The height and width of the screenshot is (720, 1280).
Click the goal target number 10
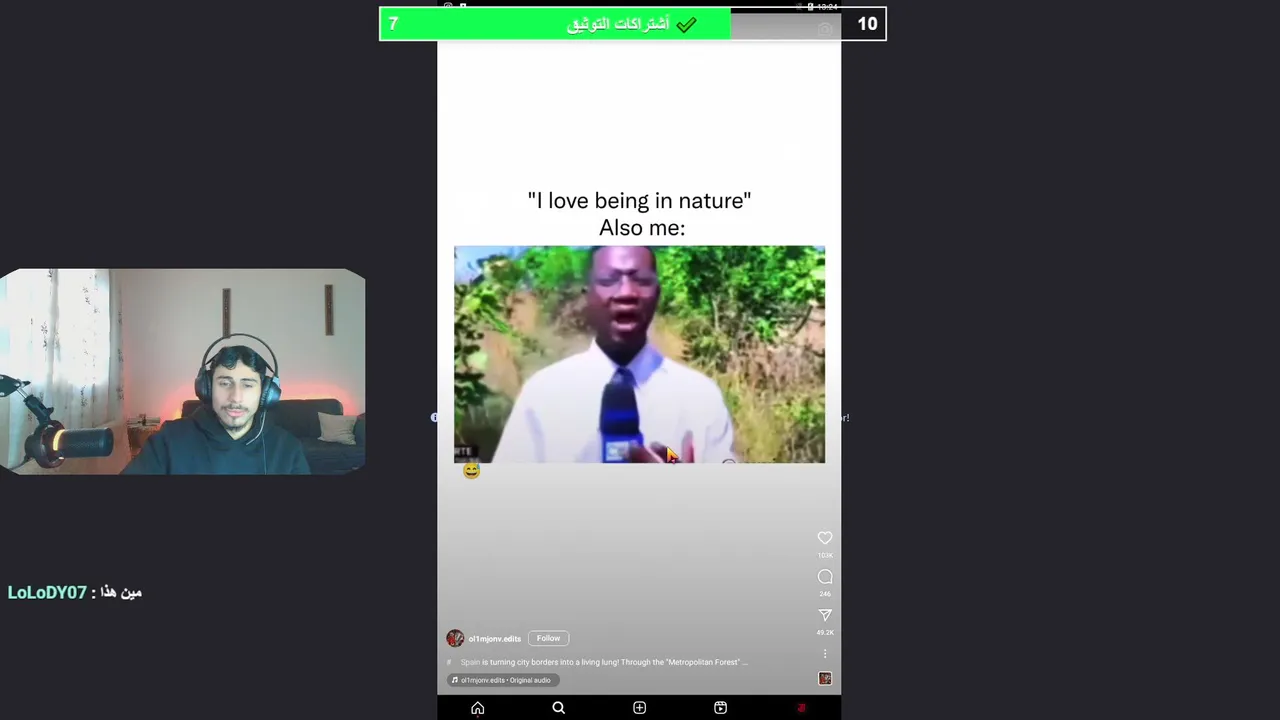pos(867,24)
